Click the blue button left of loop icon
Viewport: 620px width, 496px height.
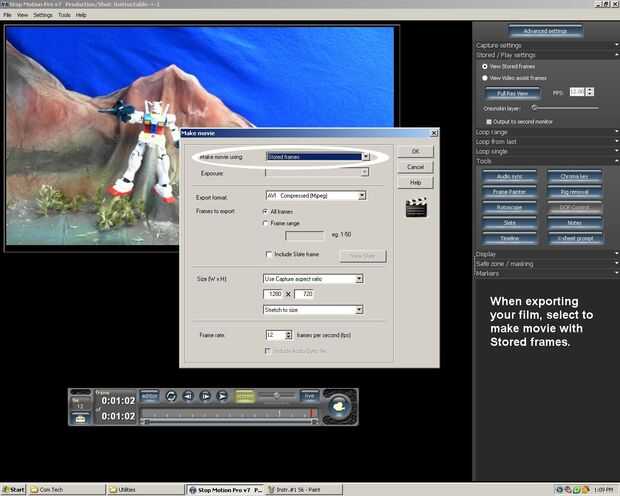[150, 396]
